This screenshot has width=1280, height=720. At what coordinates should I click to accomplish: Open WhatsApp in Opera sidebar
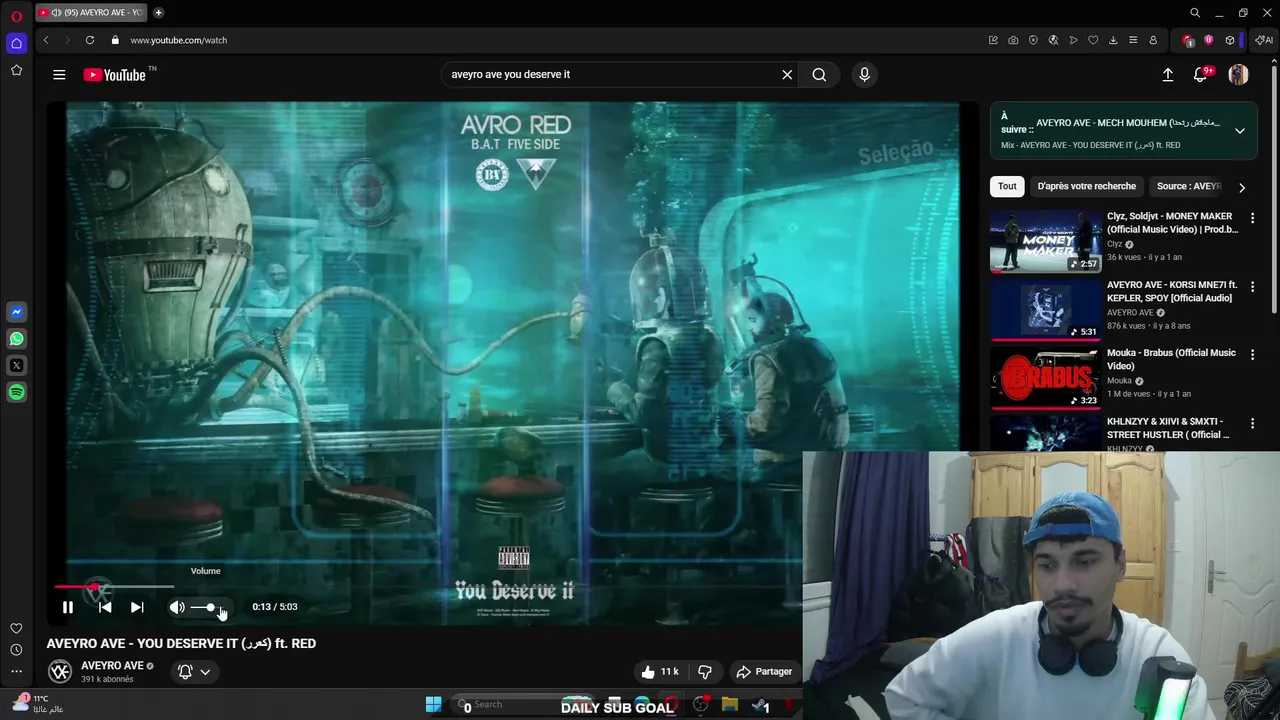16,339
